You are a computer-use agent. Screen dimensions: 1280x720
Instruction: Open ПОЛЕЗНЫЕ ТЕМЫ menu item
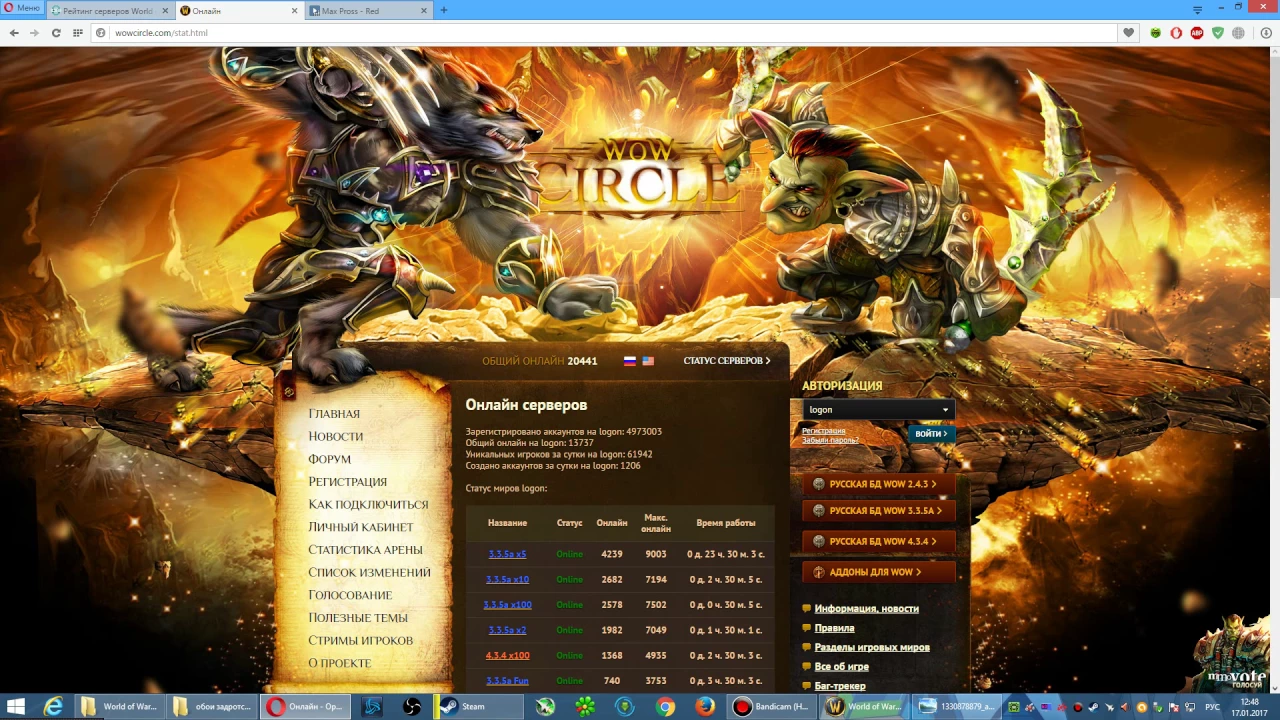point(358,618)
